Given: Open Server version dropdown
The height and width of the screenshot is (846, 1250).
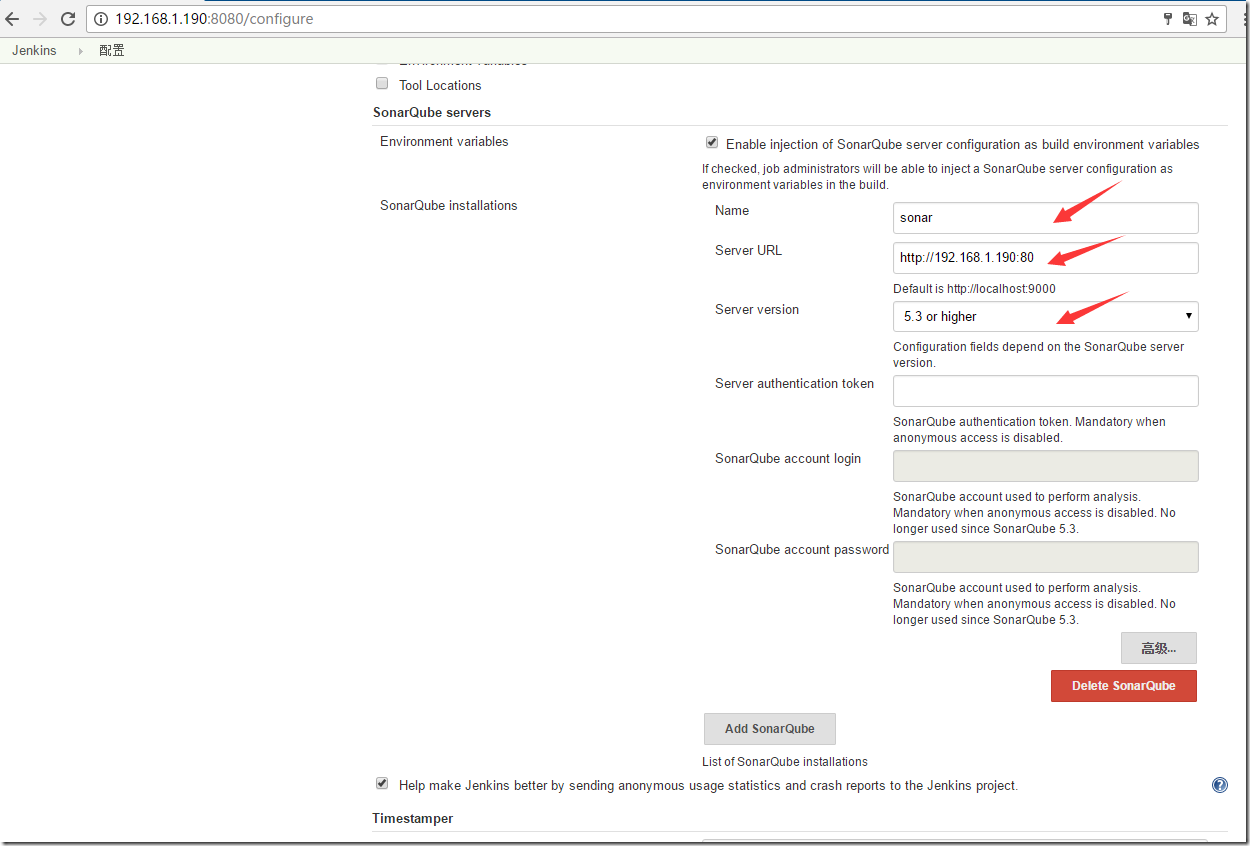Looking at the screenshot, I should click(x=1045, y=316).
